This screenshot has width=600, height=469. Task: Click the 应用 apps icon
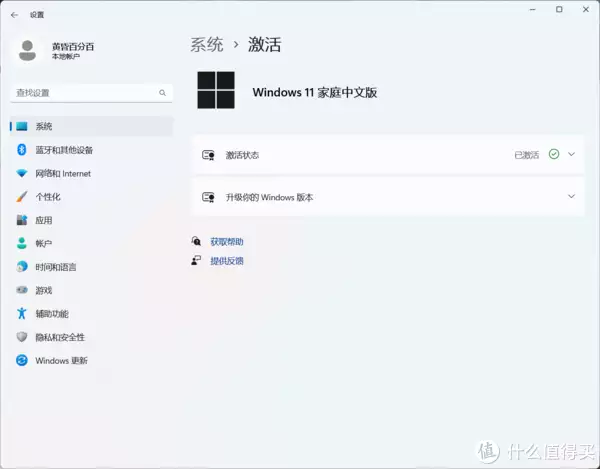22,220
